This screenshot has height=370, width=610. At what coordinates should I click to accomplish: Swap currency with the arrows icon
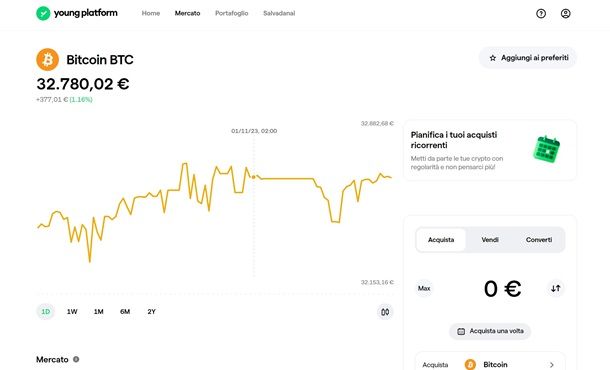click(556, 288)
